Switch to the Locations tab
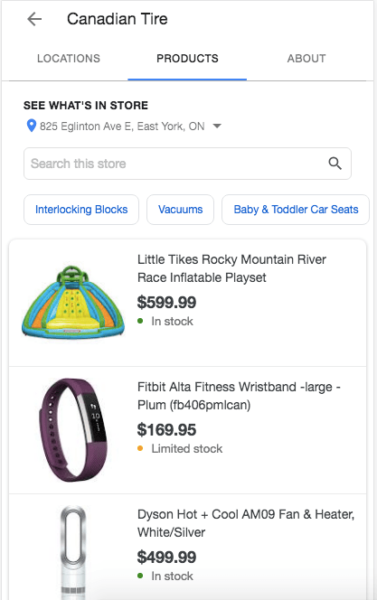Screen dimensions: 377x600 [x=69, y=58]
